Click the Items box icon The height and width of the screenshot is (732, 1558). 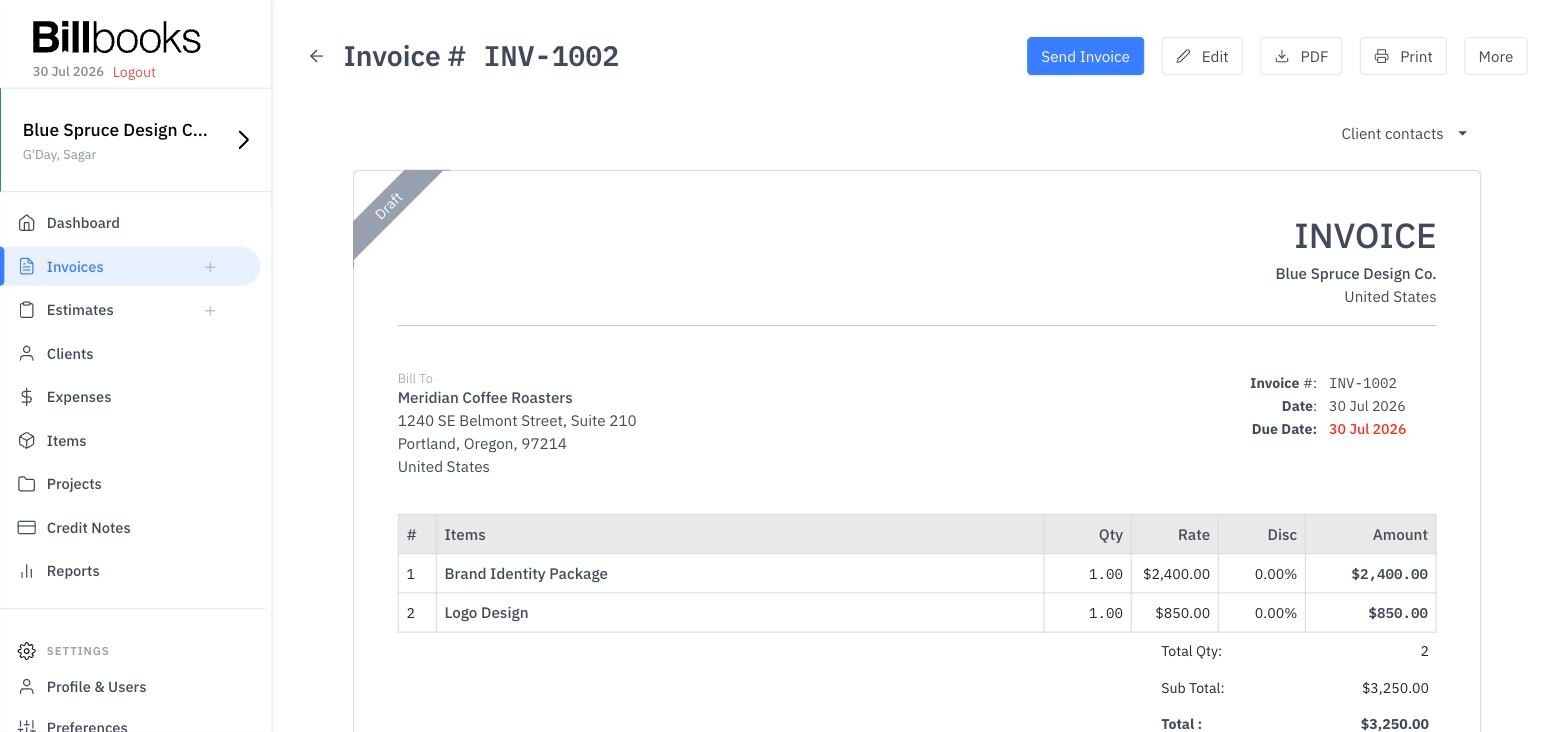pos(27,441)
